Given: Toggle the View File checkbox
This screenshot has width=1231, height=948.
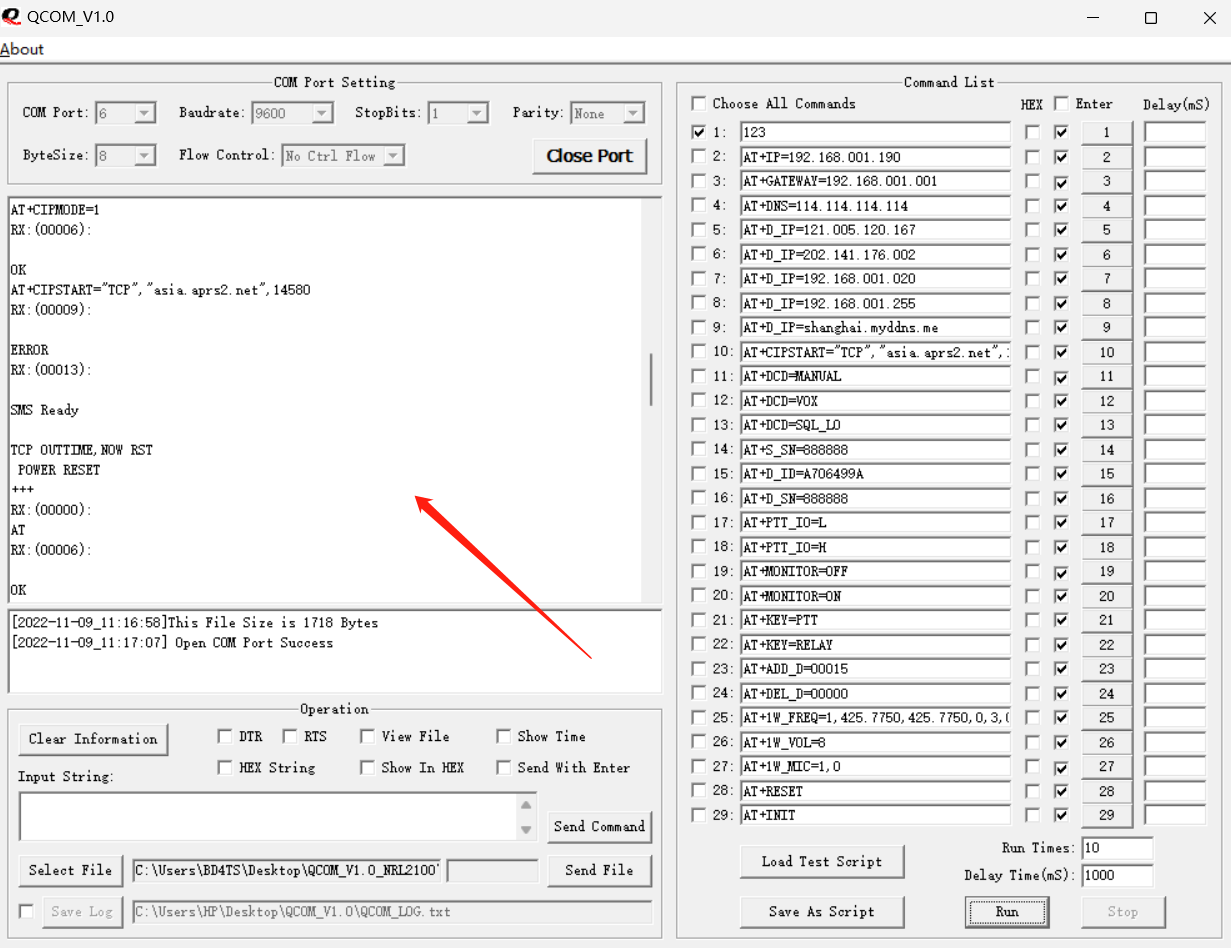Looking at the screenshot, I should [367, 737].
